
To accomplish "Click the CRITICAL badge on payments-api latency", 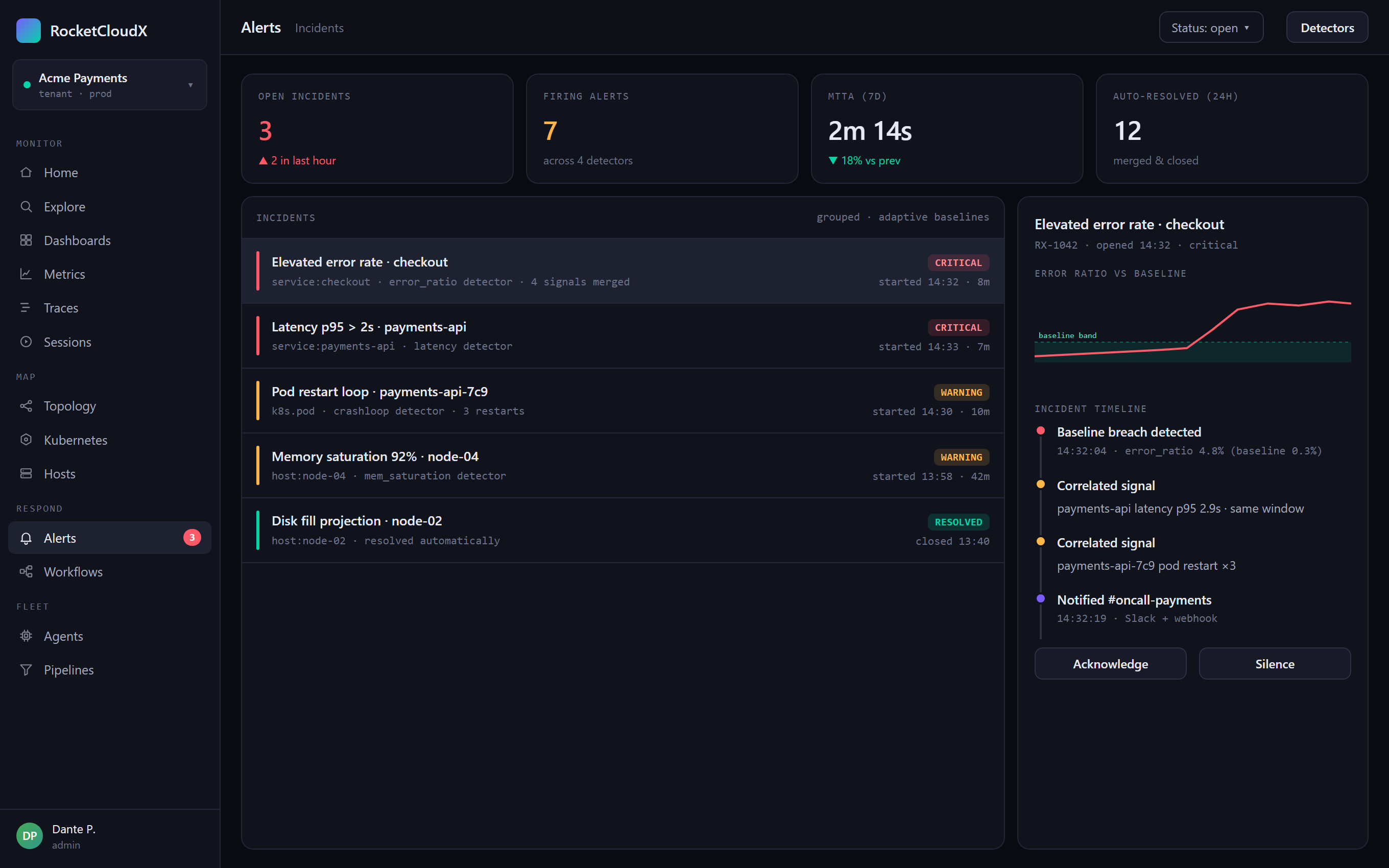I will [x=958, y=327].
